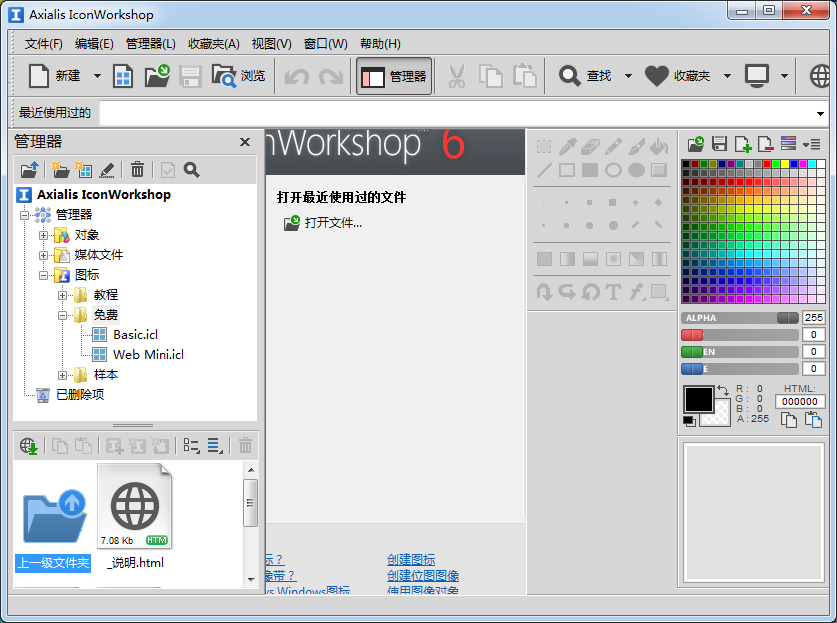The image size is (837, 623).
Task: Open the monitor icon dropdown arrow
Action: tap(784, 76)
